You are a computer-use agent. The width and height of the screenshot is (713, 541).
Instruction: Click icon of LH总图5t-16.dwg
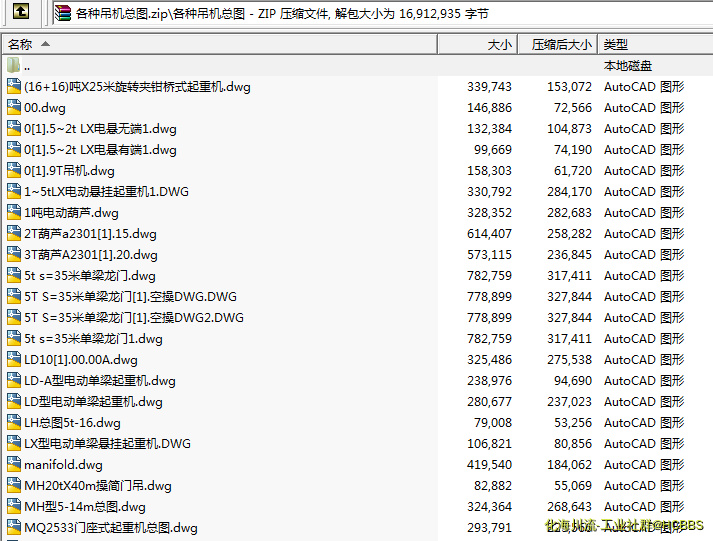(14, 422)
